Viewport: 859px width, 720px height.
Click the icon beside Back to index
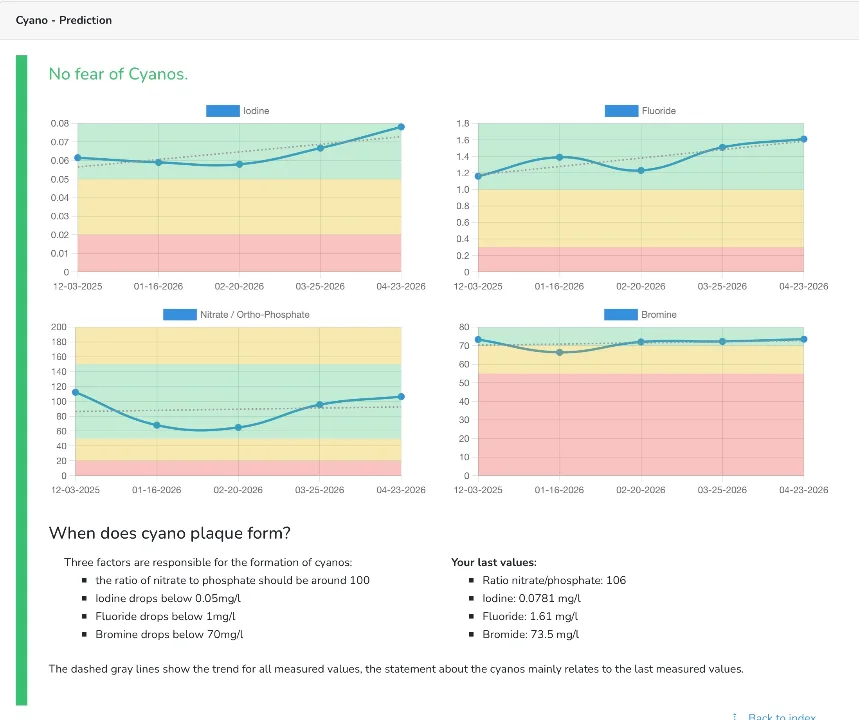[x=735, y=717]
